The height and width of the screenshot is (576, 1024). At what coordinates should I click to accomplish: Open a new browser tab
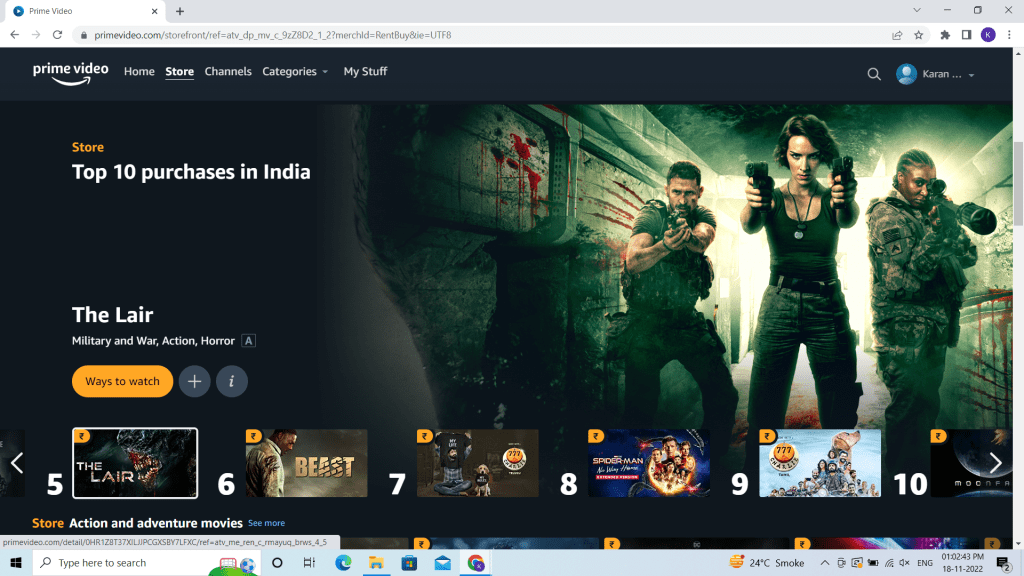pyautogui.click(x=180, y=11)
